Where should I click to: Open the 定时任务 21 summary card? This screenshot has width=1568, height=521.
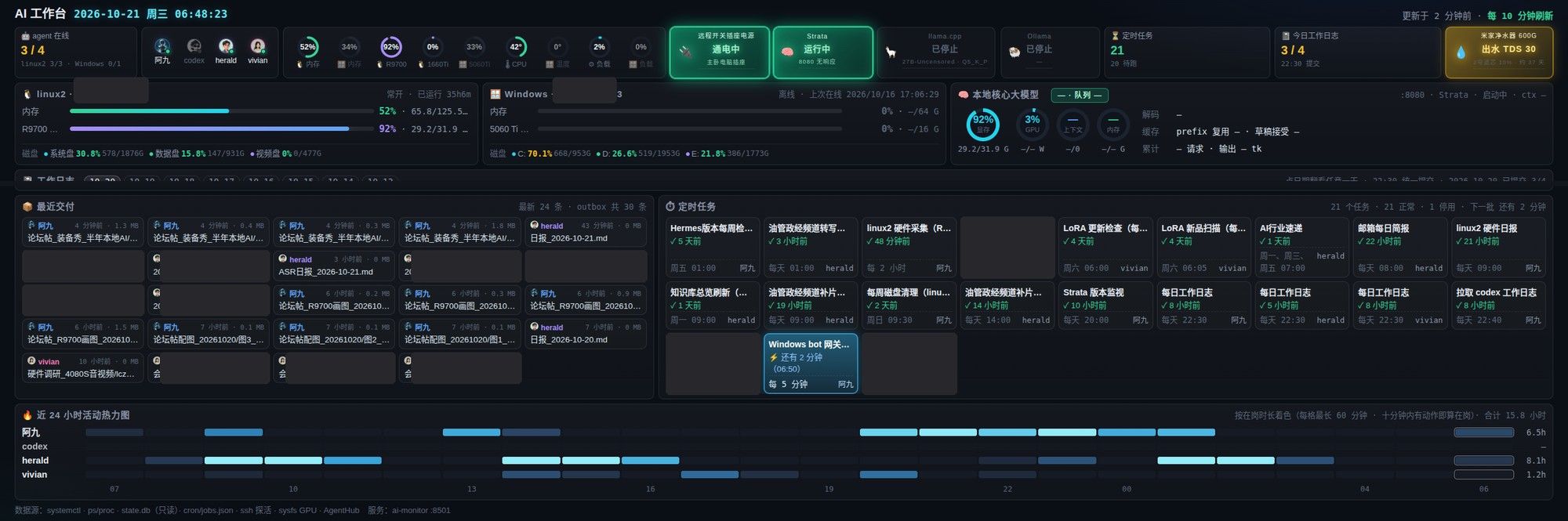coord(1187,52)
